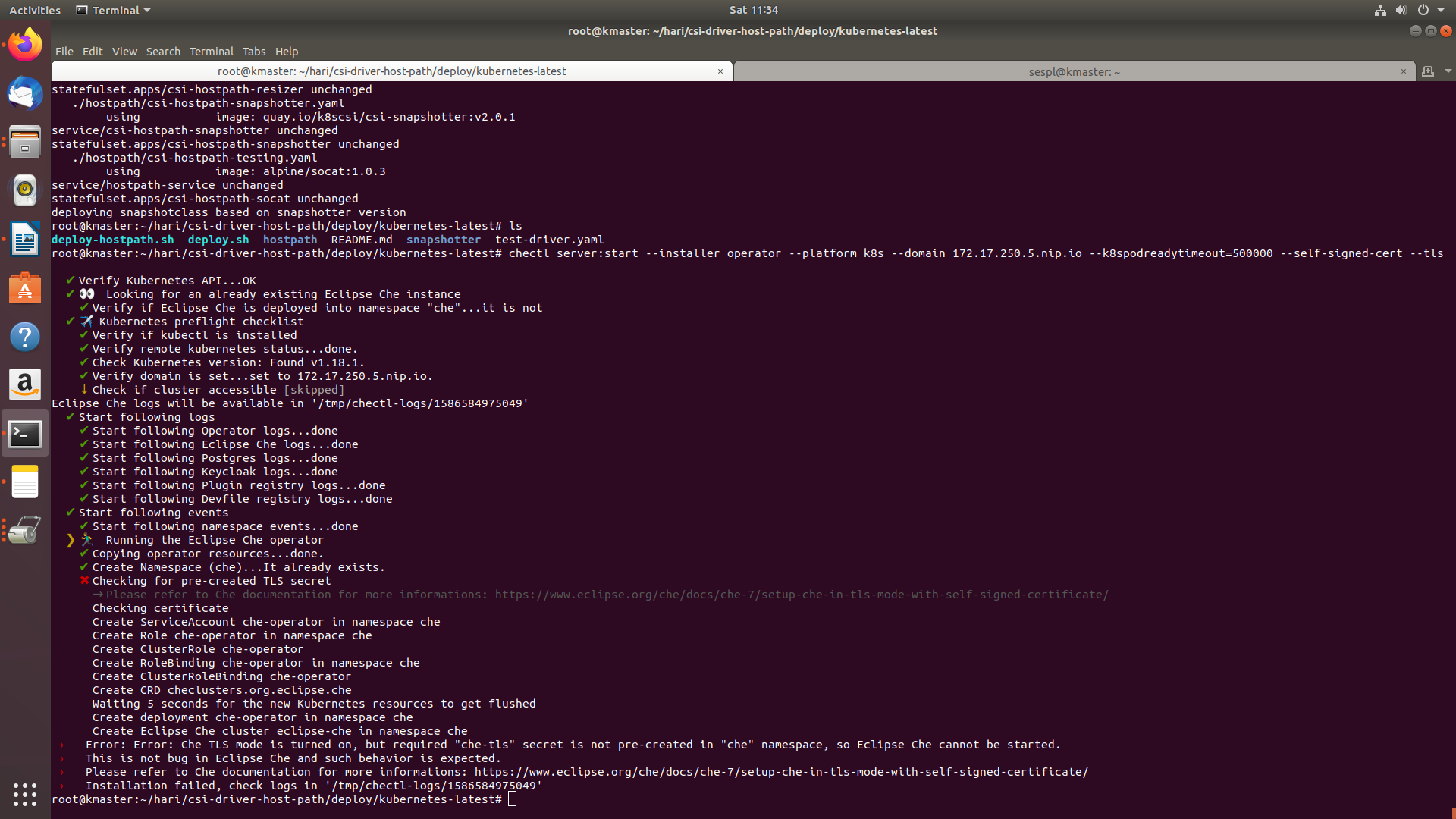The width and height of the screenshot is (1456, 819).
Task: Open the Amazon launcher in the dock
Action: (25, 384)
